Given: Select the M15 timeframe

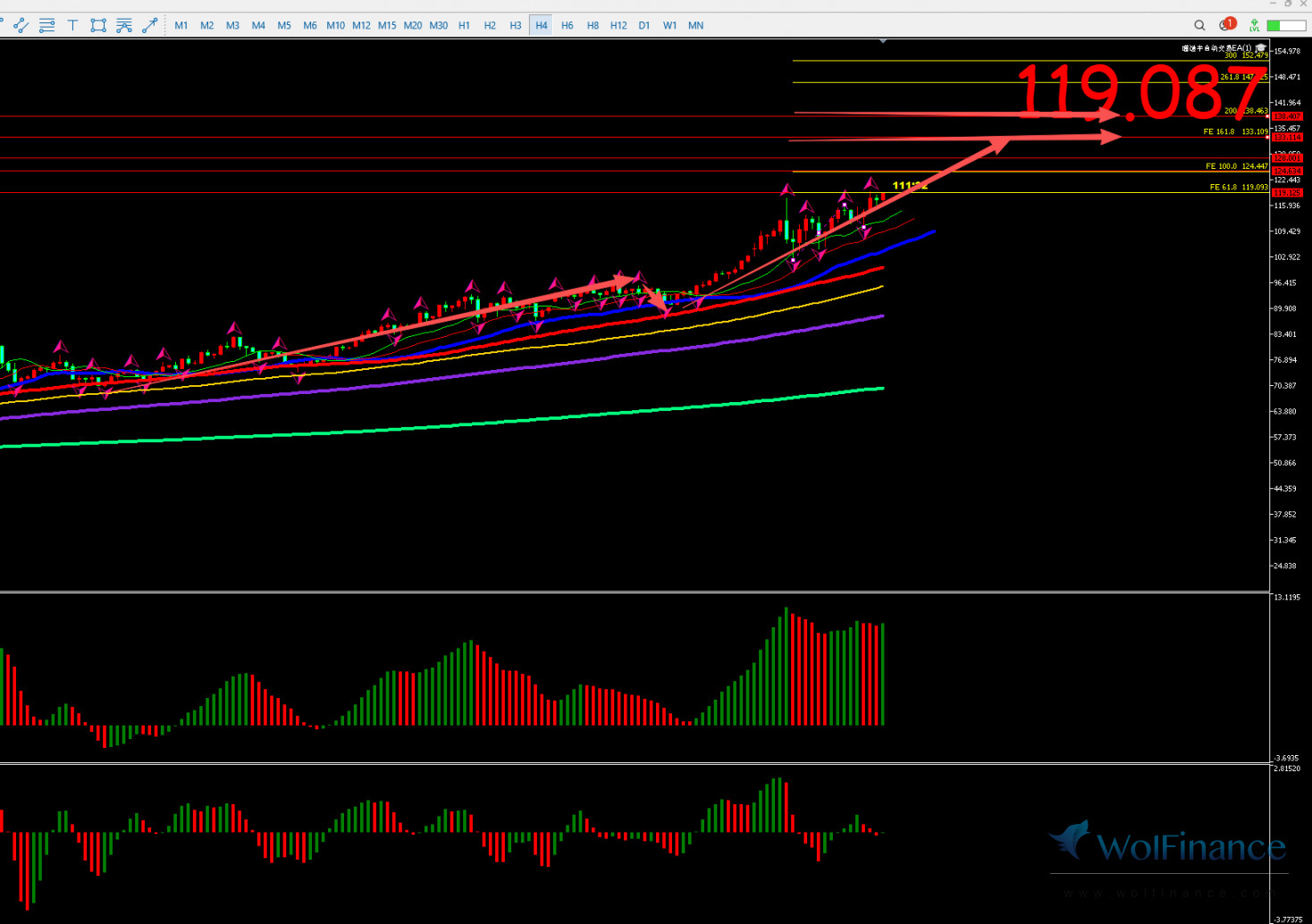Looking at the screenshot, I should click(387, 25).
